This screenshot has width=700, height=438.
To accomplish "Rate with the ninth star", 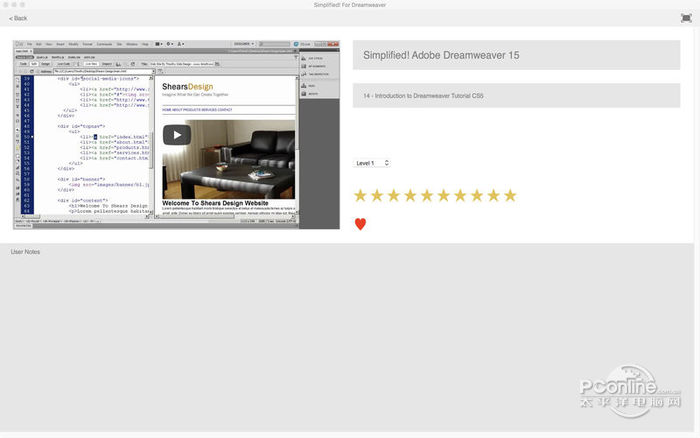I will click(x=494, y=196).
